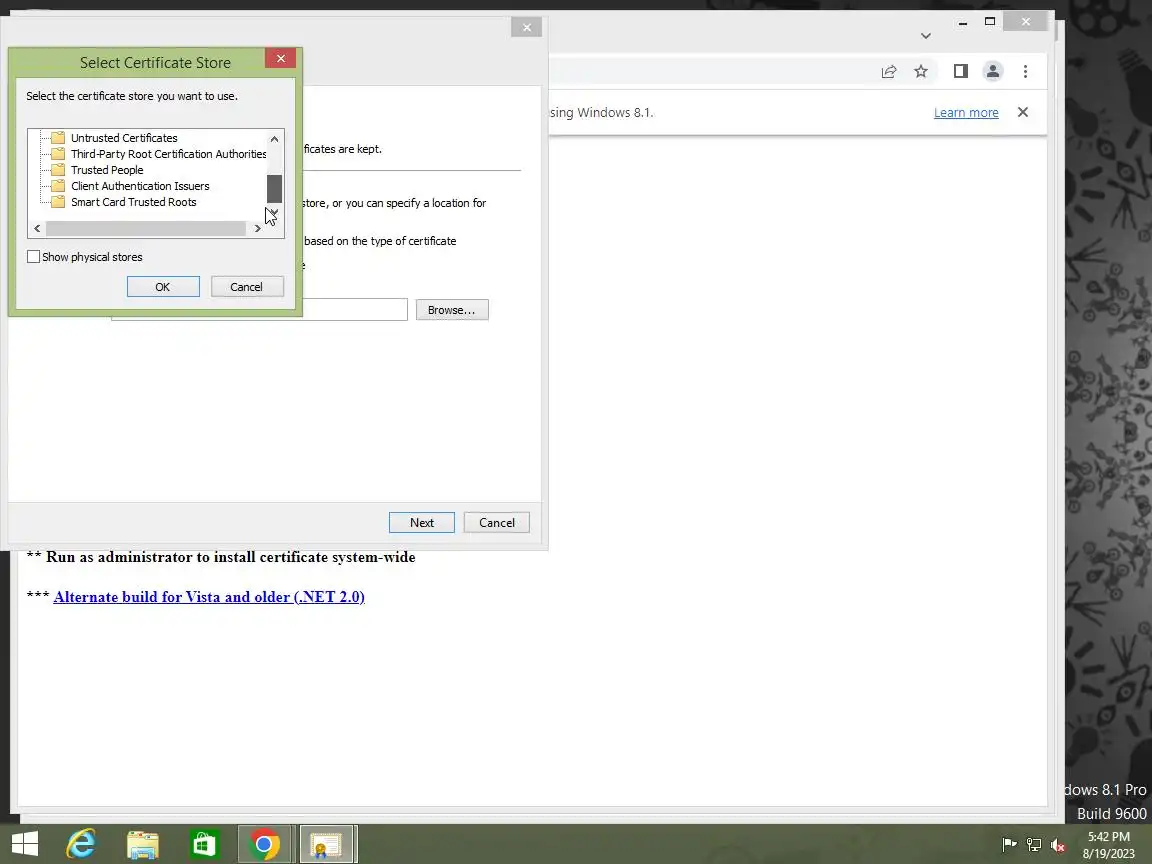Viewport: 1152px width, 864px height.
Task: Open the Chrome profile avatar menu
Action: [x=993, y=71]
